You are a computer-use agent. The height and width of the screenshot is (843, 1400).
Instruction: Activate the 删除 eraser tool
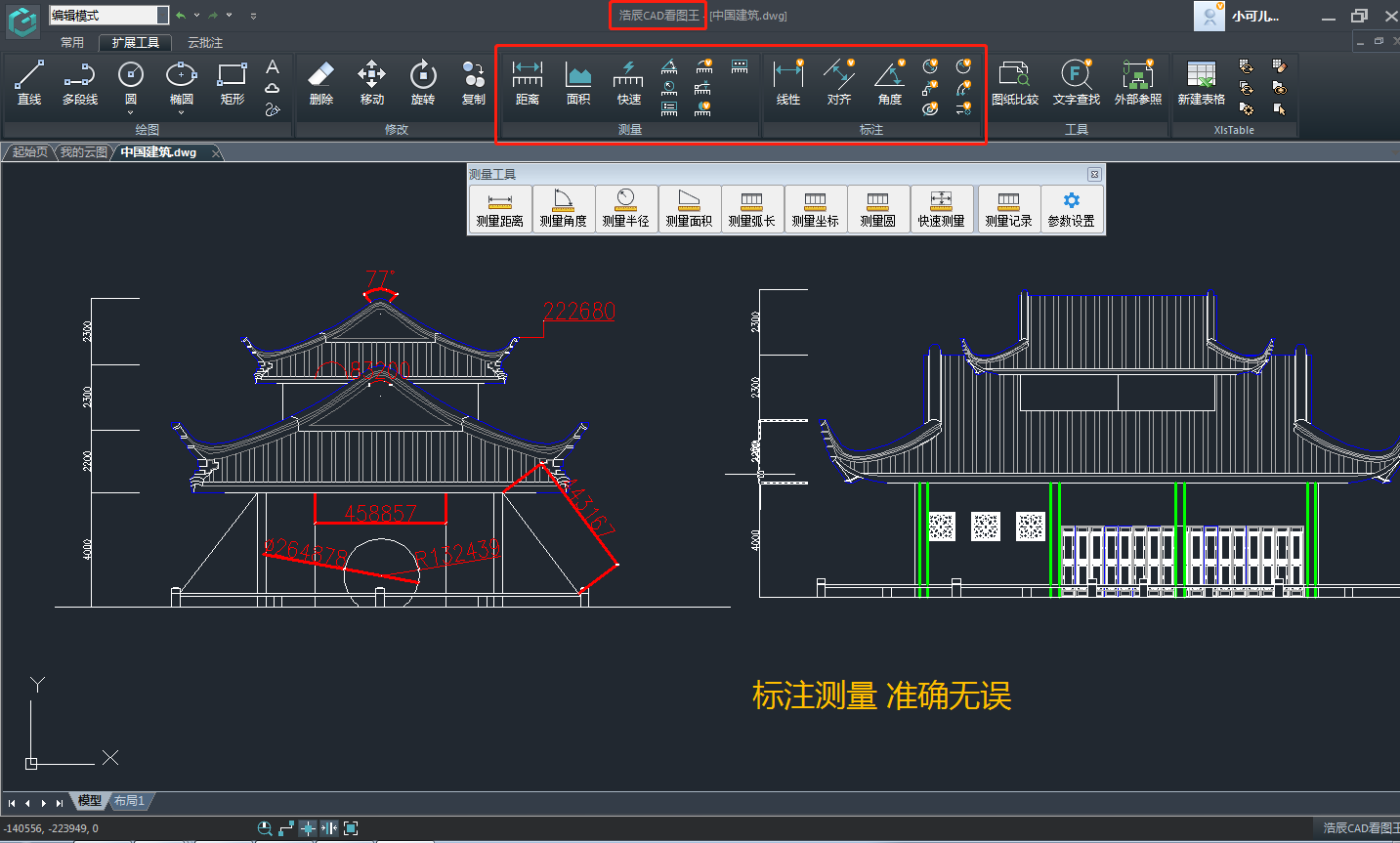coord(320,83)
